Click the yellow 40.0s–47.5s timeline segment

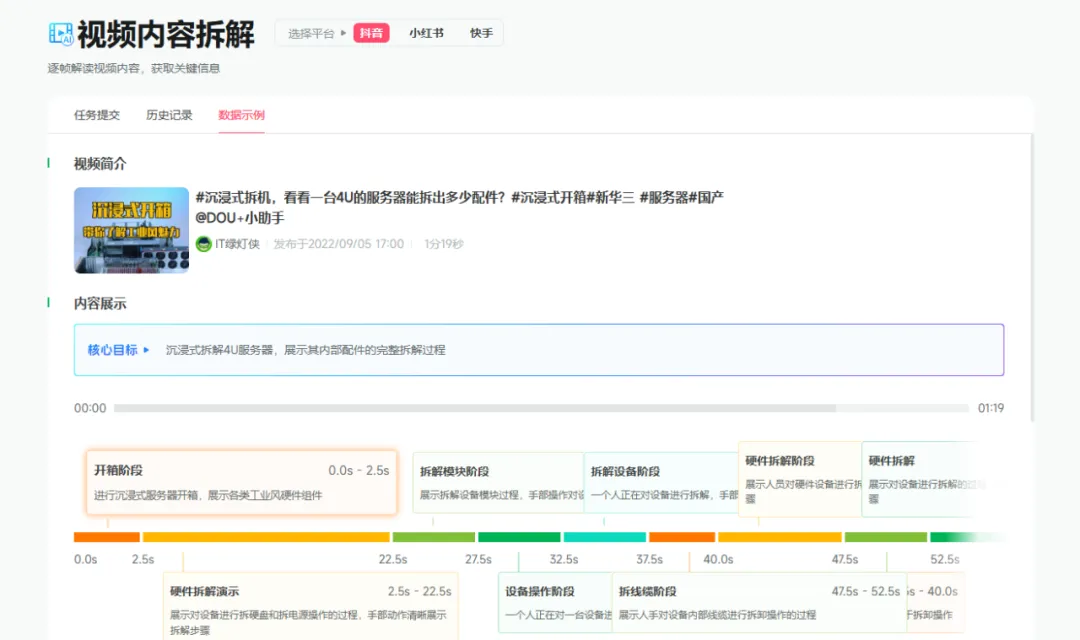click(x=780, y=537)
